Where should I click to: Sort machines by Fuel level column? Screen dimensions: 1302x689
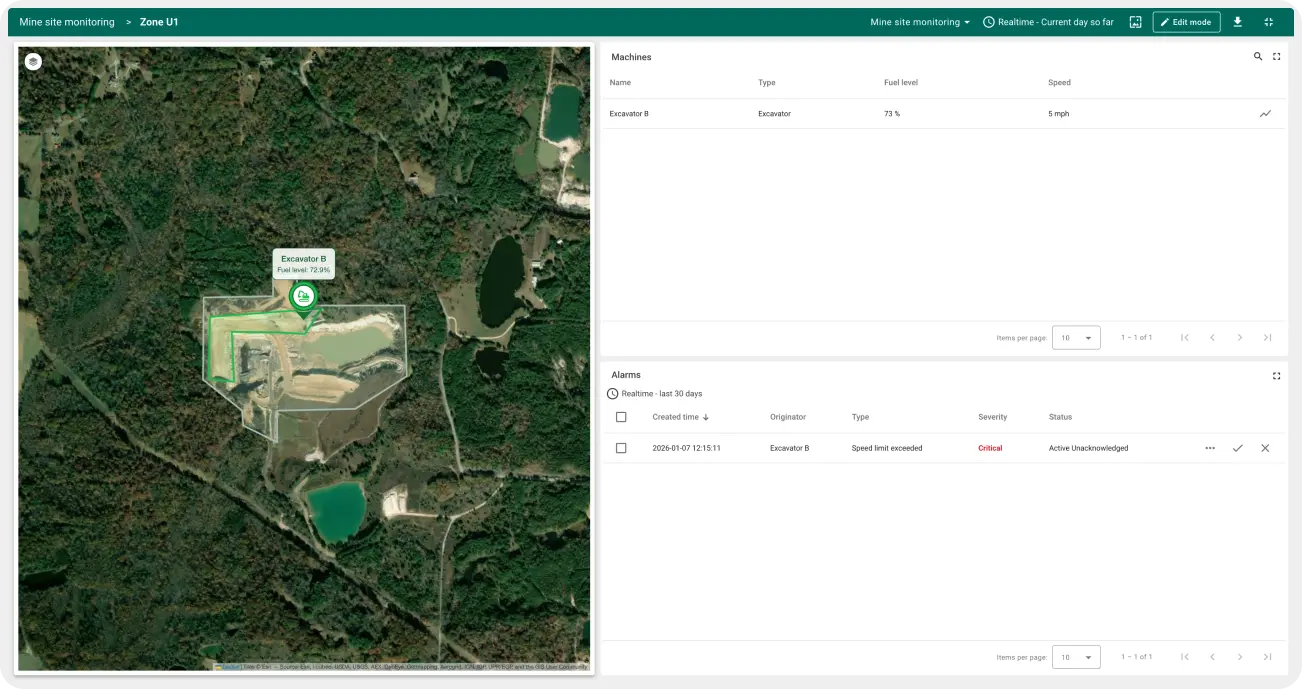901,83
